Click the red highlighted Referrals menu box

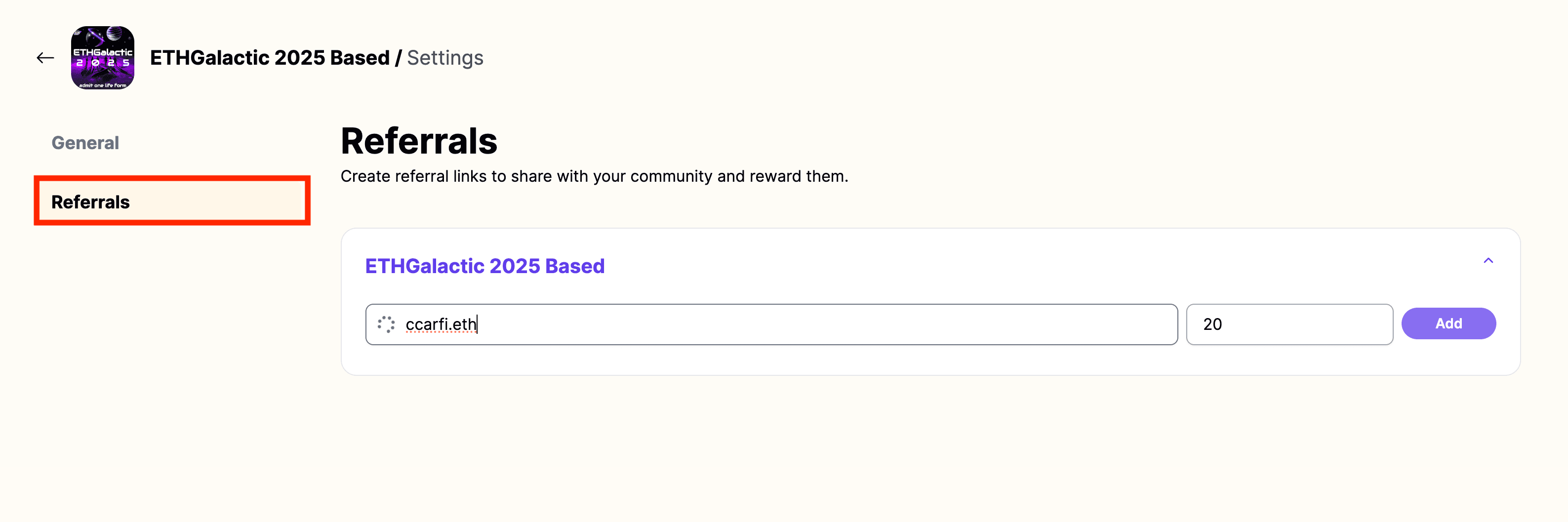pos(172,201)
